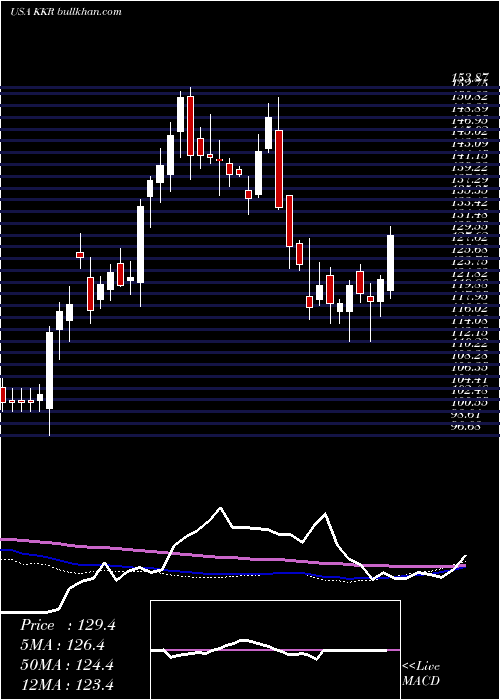Click the 139.22 price axis label

(x=469, y=168)
